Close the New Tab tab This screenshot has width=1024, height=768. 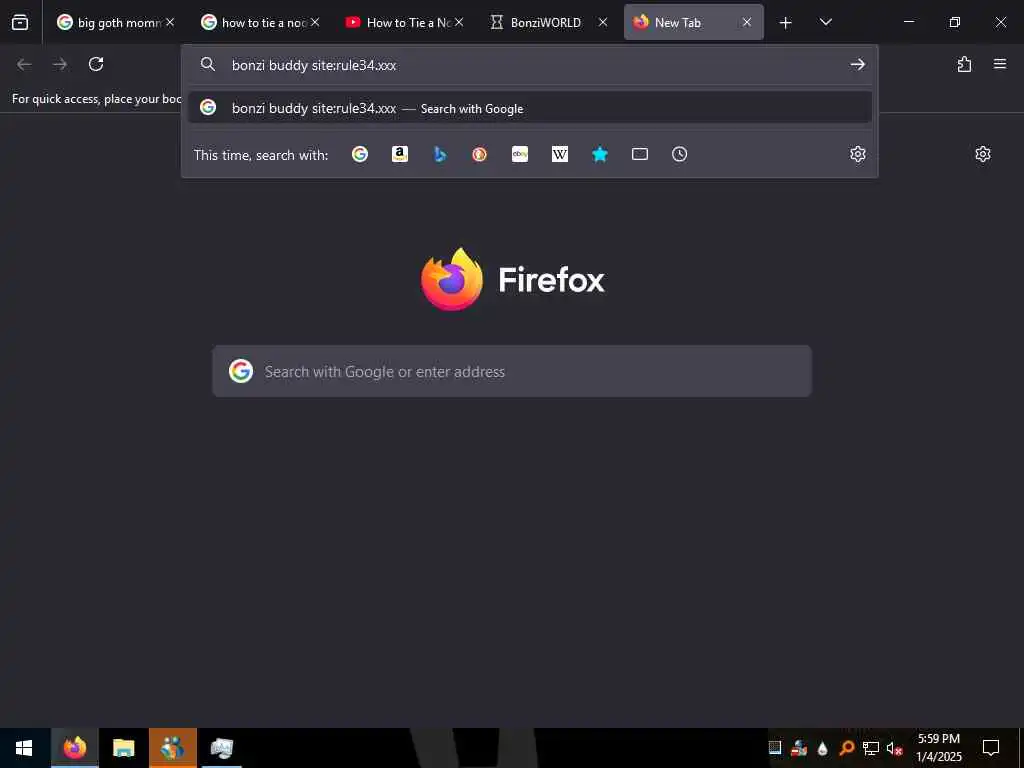tap(746, 22)
